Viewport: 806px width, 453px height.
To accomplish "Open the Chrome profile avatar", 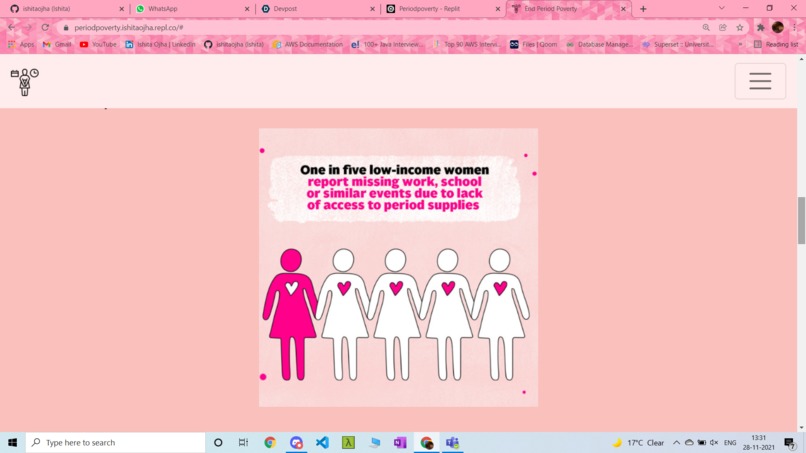I will click(x=778, y=27).
